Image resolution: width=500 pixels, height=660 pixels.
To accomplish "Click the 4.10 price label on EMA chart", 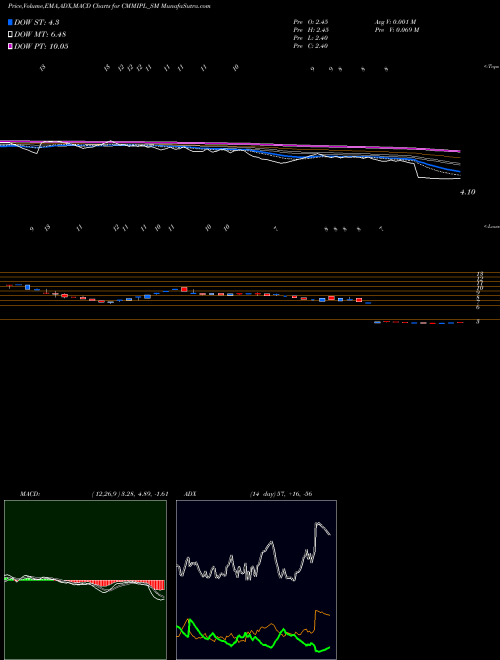I will 468,192.
